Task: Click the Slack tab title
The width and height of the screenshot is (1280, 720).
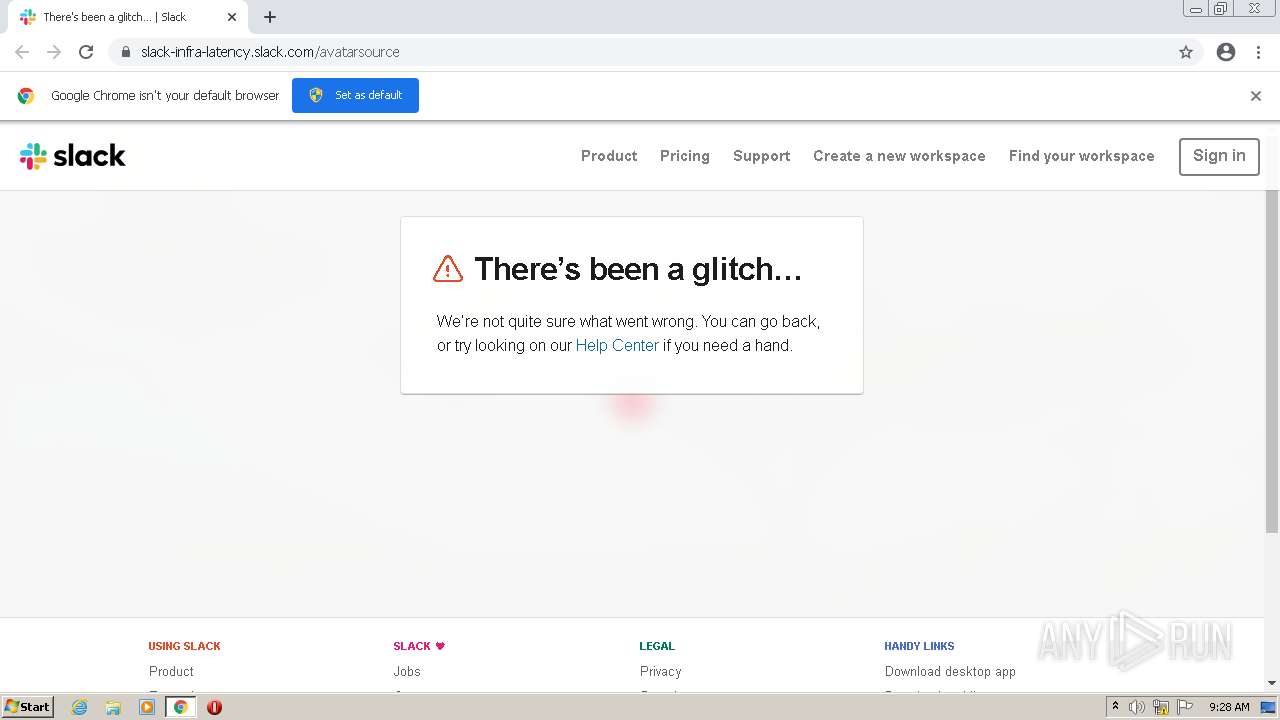Action: 115,17
